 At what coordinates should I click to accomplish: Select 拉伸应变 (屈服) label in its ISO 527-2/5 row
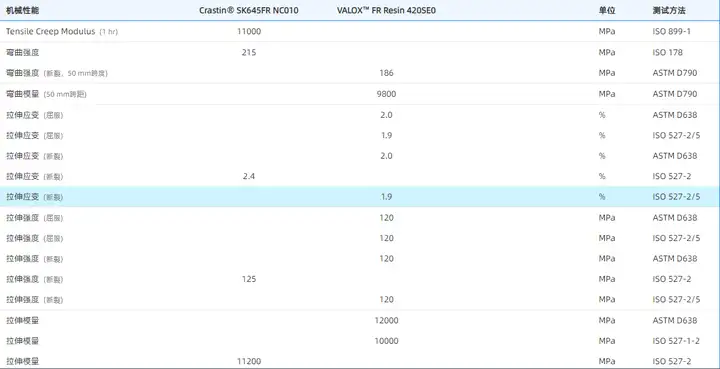[34, 135]
